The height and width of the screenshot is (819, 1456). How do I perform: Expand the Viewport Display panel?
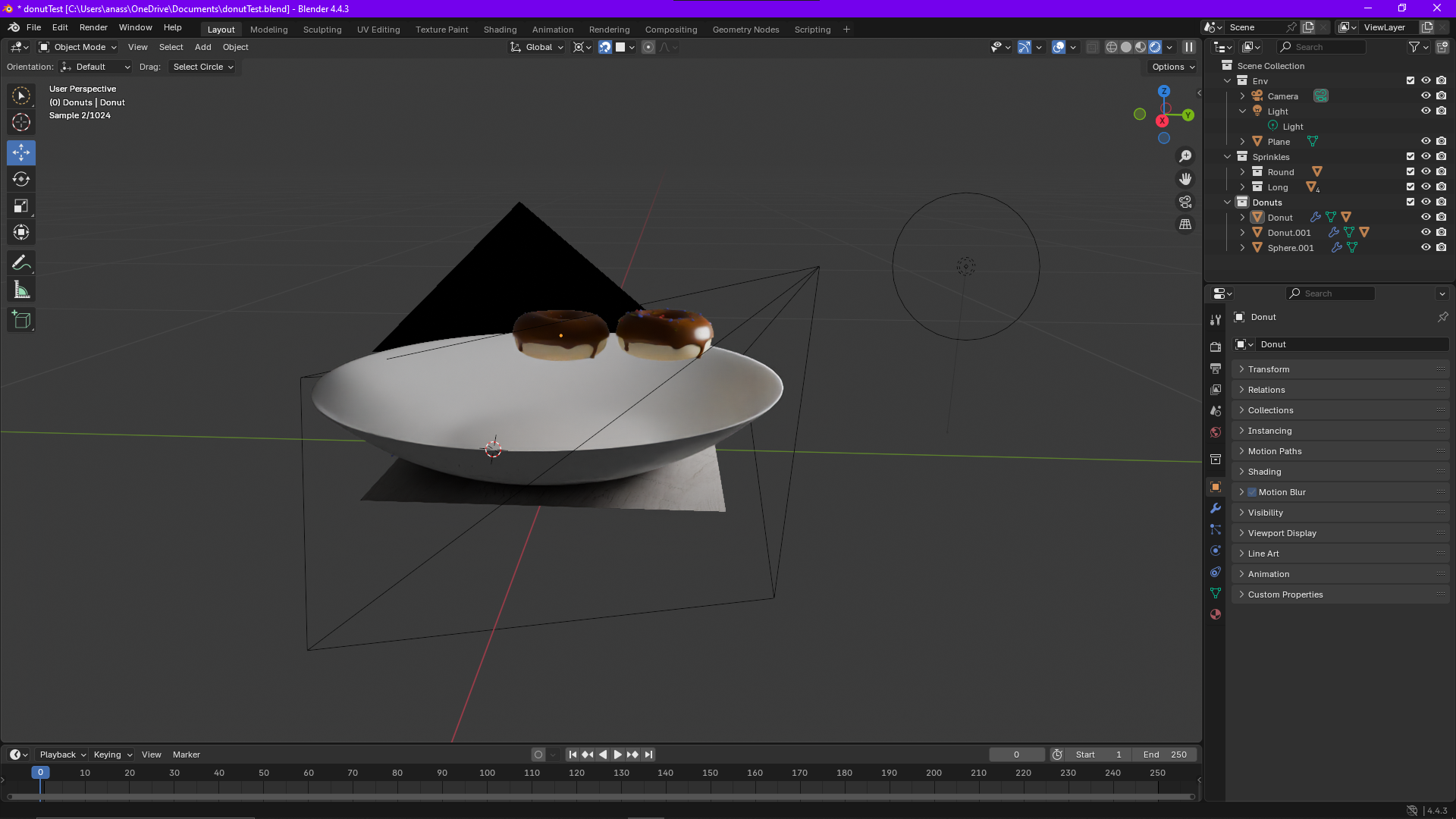(1340, 533)
